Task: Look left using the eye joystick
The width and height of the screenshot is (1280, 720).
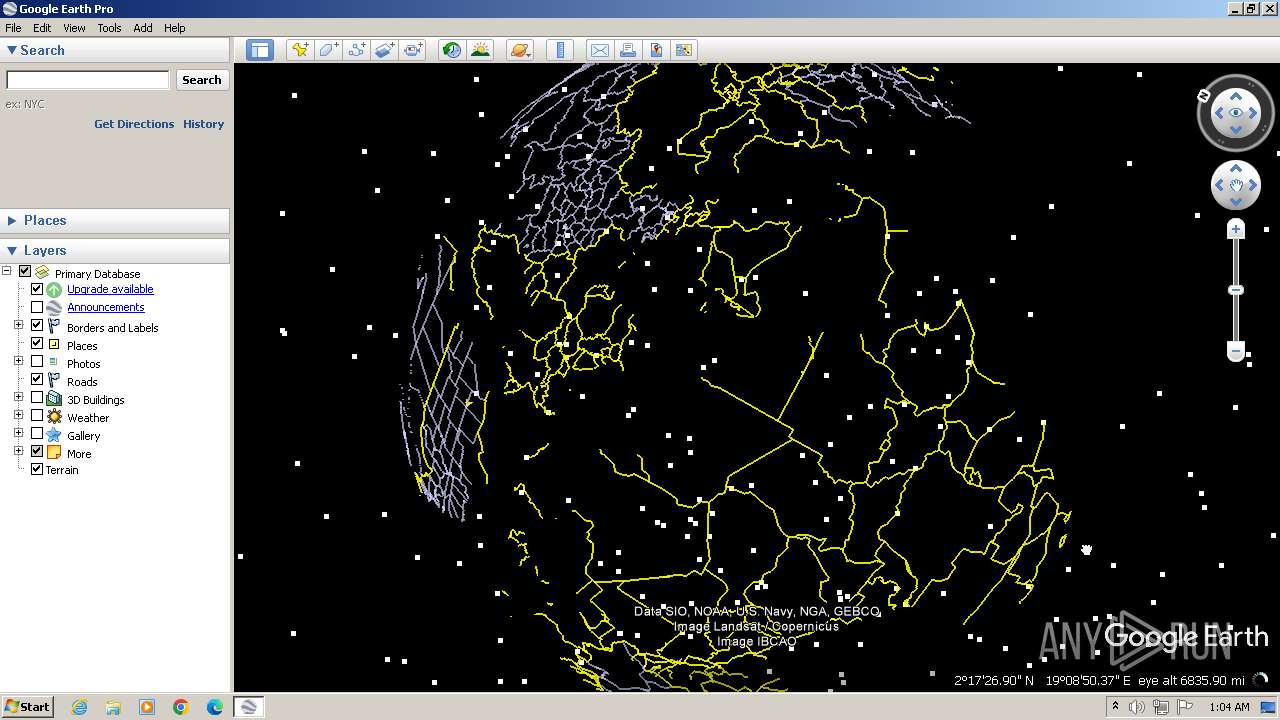Action: 1219,113
